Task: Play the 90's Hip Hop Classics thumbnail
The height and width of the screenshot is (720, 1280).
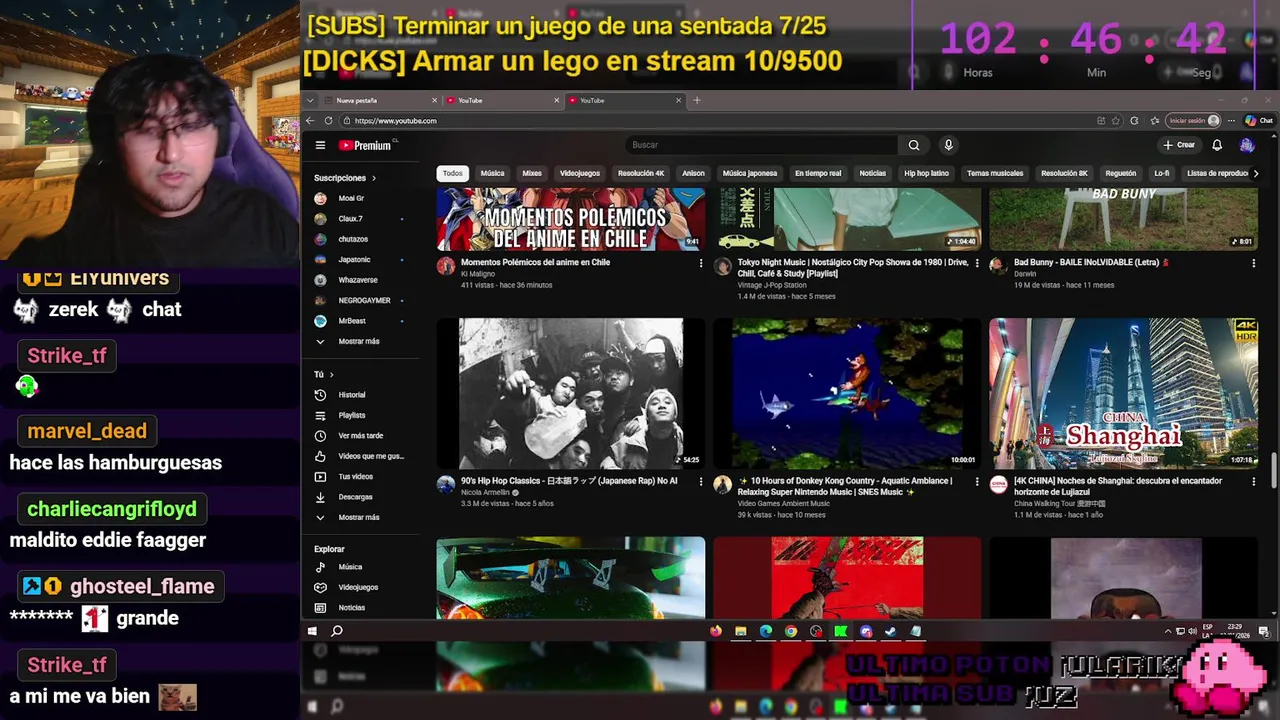Action: pyautogui.click(x=570, y=393)
